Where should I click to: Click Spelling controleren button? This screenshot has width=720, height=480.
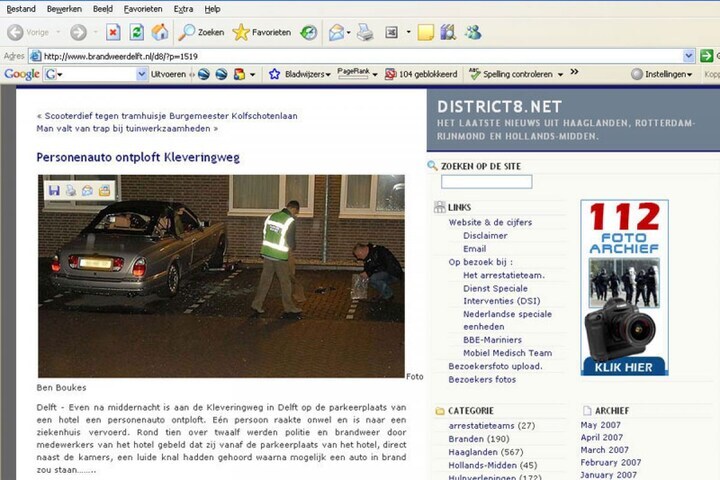click(511, 74)
